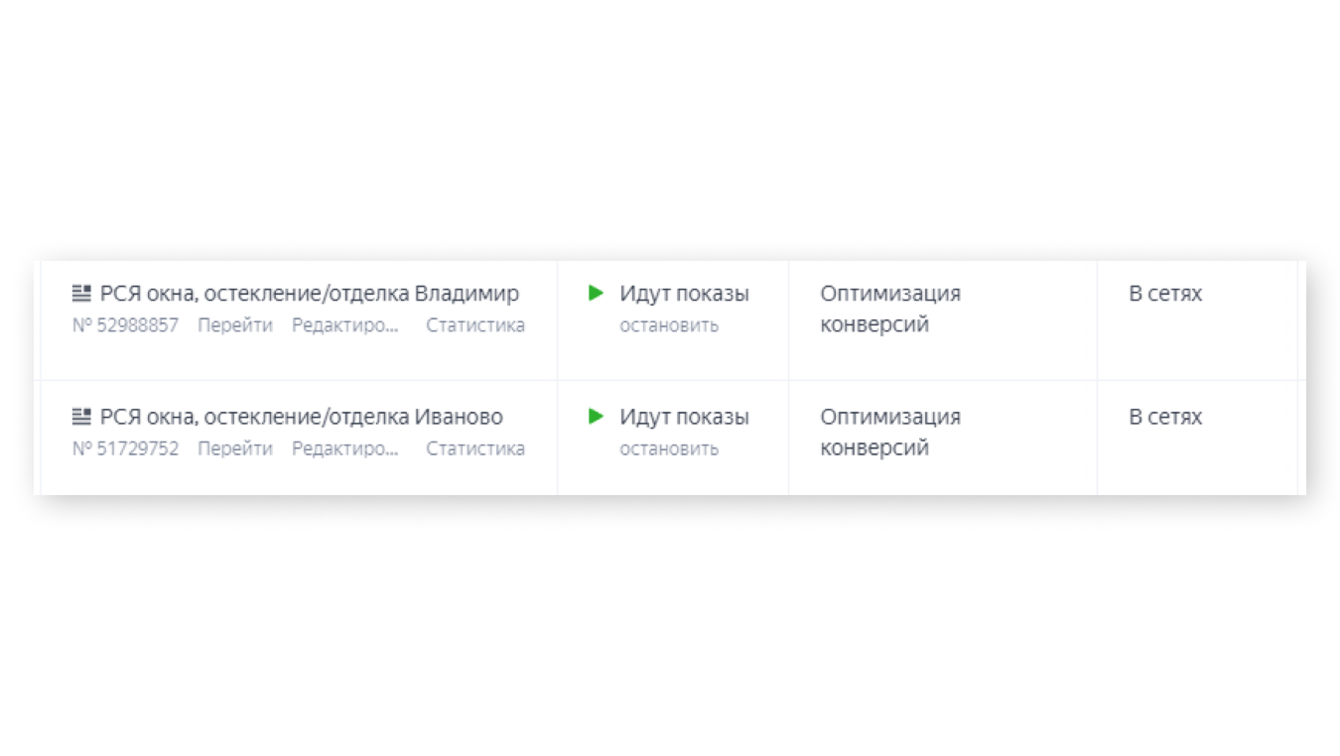
Task: Click campaign number № 52988857
Action: click(126, 325)
